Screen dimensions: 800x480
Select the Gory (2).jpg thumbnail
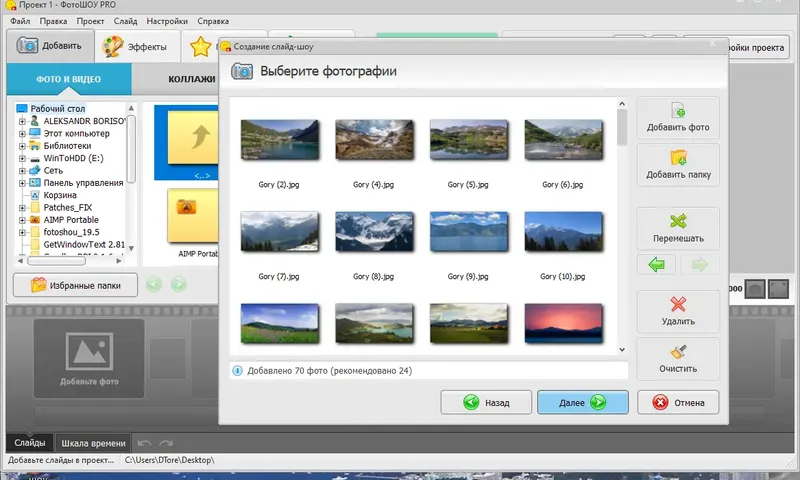click(280, 140)
